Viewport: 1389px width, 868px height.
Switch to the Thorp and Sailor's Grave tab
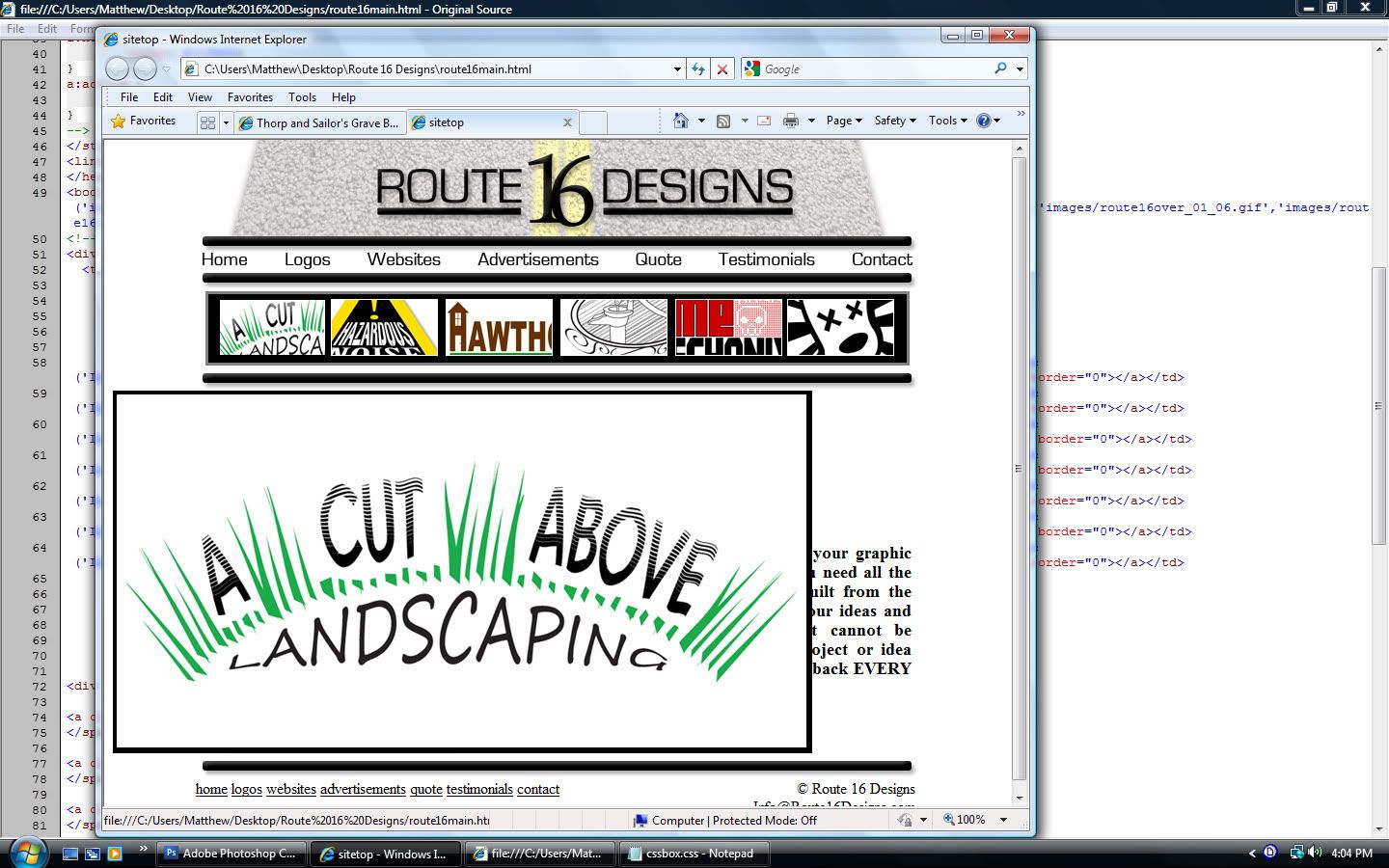tap(319, 122)
